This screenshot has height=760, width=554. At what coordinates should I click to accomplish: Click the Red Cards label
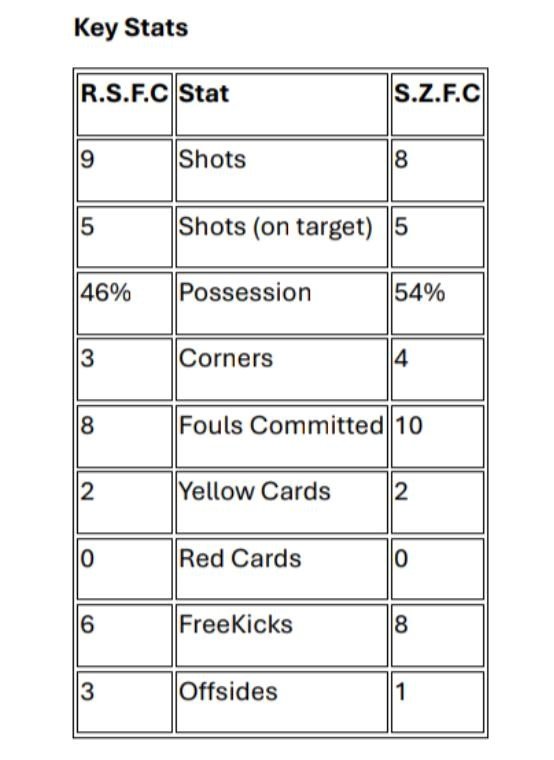point(240,558)
